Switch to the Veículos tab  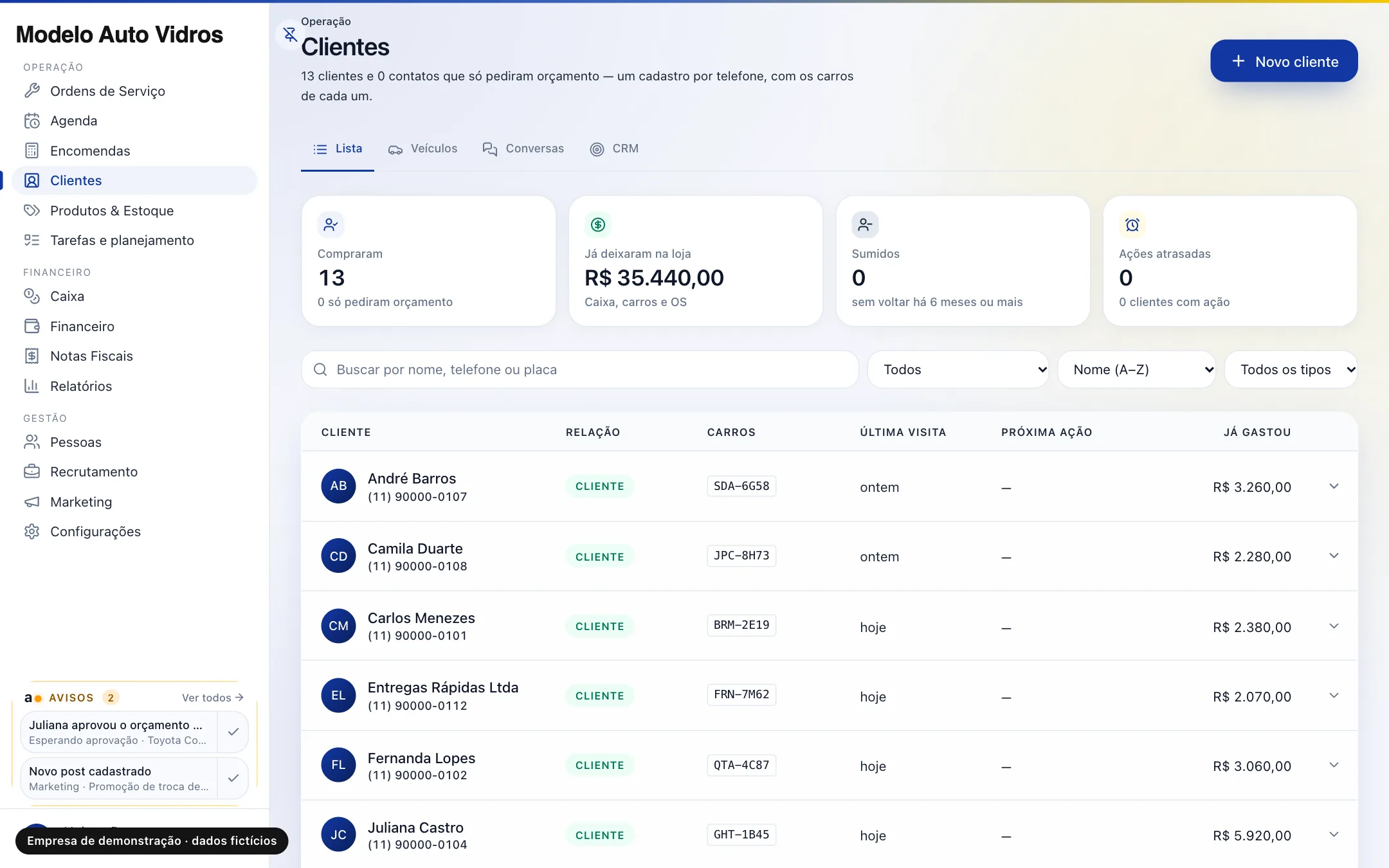pyautogui.click(x=422, y=149)
